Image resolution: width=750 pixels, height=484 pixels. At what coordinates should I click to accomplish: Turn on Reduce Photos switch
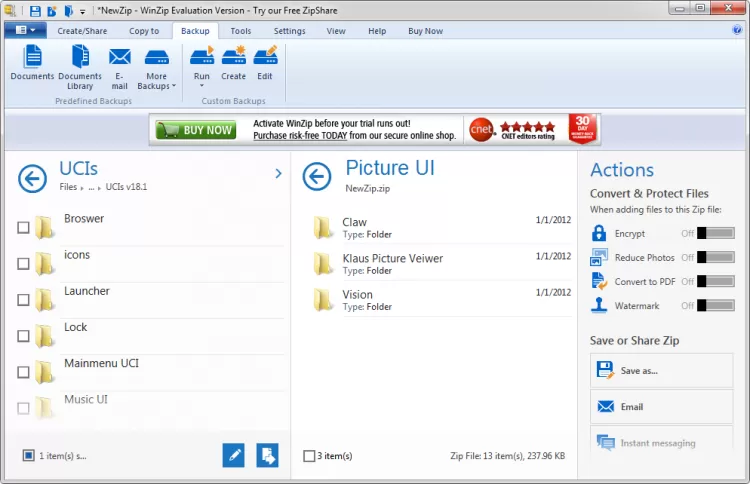716,257
